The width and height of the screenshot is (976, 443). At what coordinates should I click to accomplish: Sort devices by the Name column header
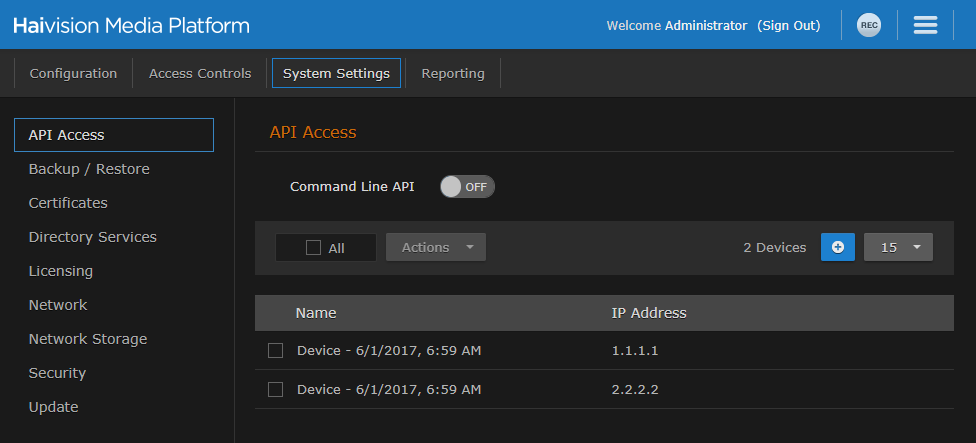click(x=316, y=313)
